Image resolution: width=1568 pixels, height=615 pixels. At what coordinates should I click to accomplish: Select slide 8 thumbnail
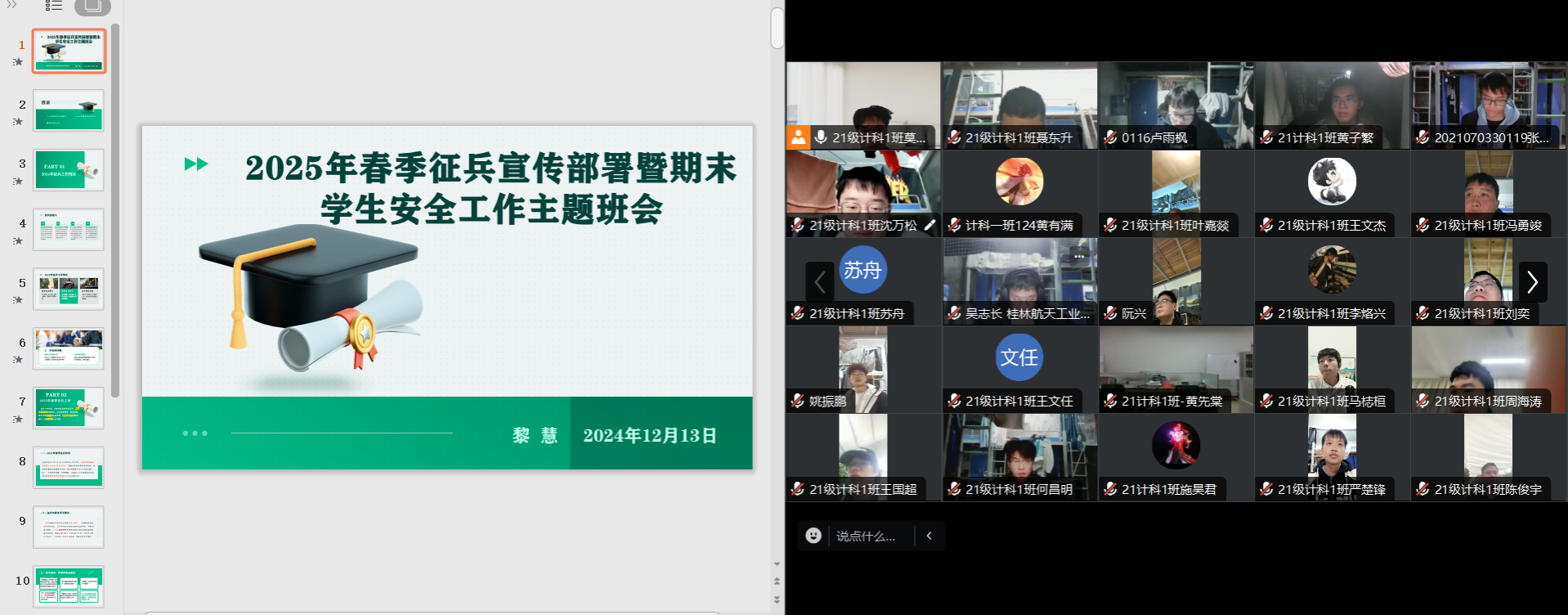(69, 467)
